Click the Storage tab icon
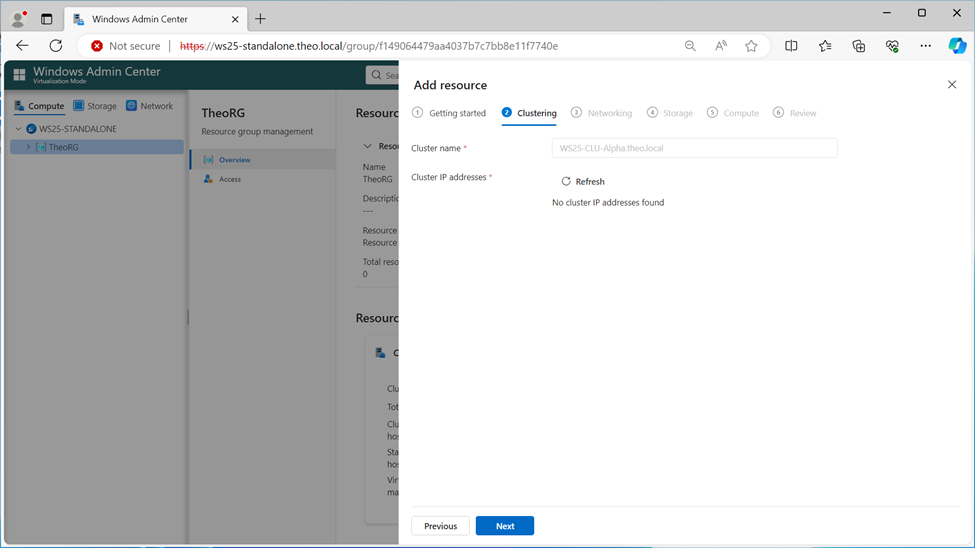The height and width of the screenshot is (548, 975). pyautogui.click(x=78, y=106)
